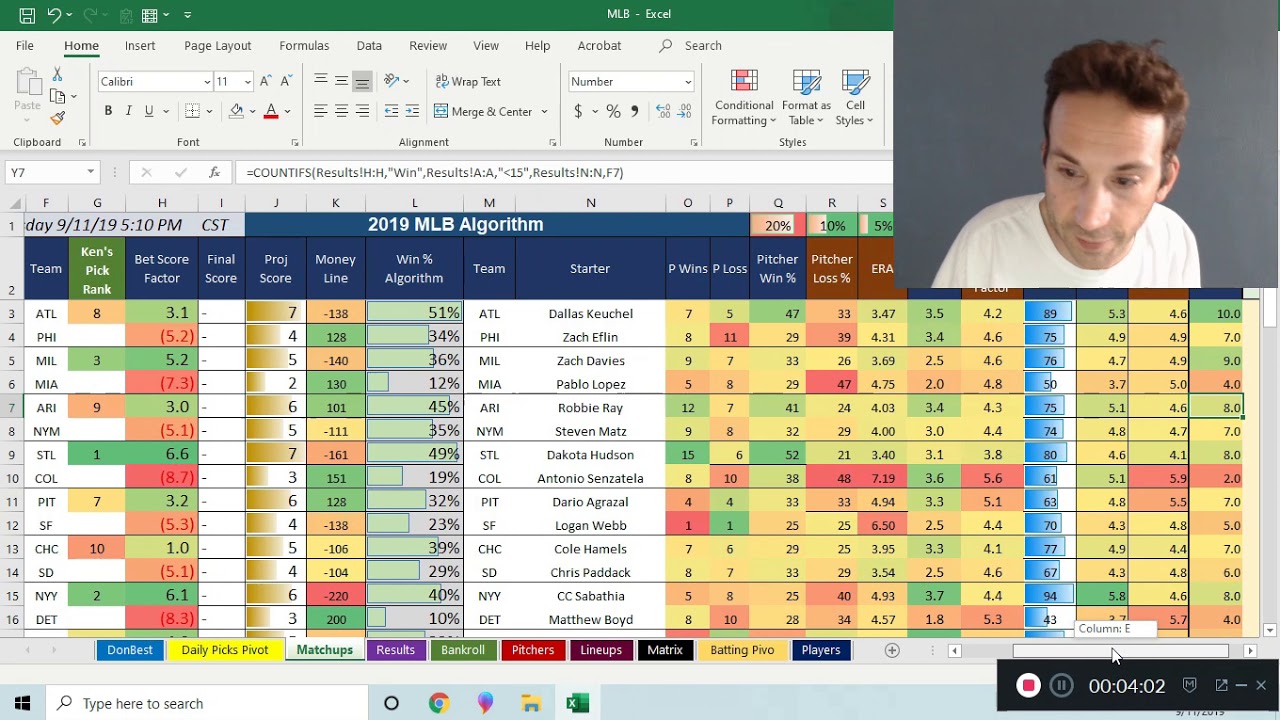Screen dimensions: 1280x720
Task: Center cell text horizontally
Action: click(x=341, y=111)
